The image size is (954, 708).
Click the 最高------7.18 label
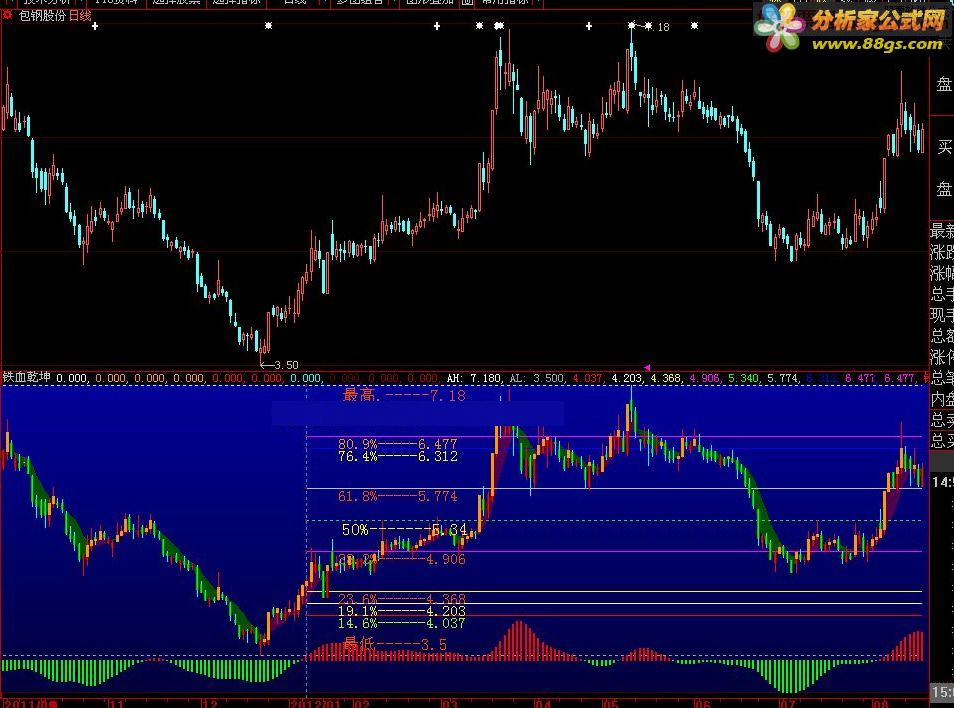pyautogui.click(x=405, y=395)
